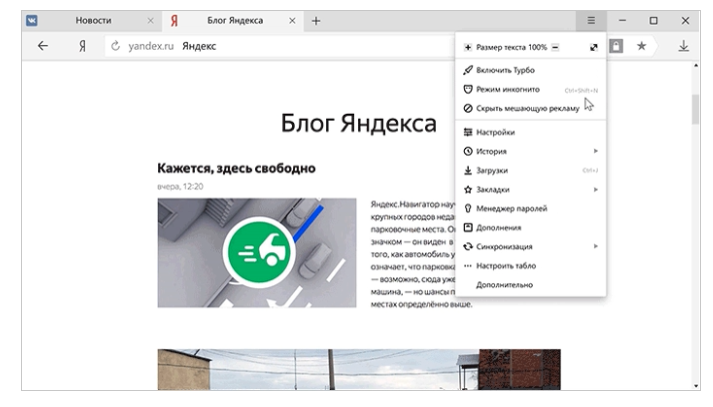The width and height of the screenshot is (713, 407).
Task: Minimize the browser window
Action: click(x=622, y=20)
